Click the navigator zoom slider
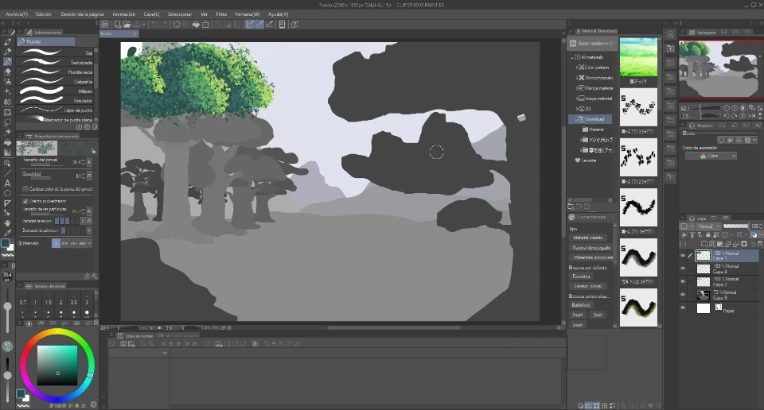Viewport: 764px width, 410px height. 707,108
